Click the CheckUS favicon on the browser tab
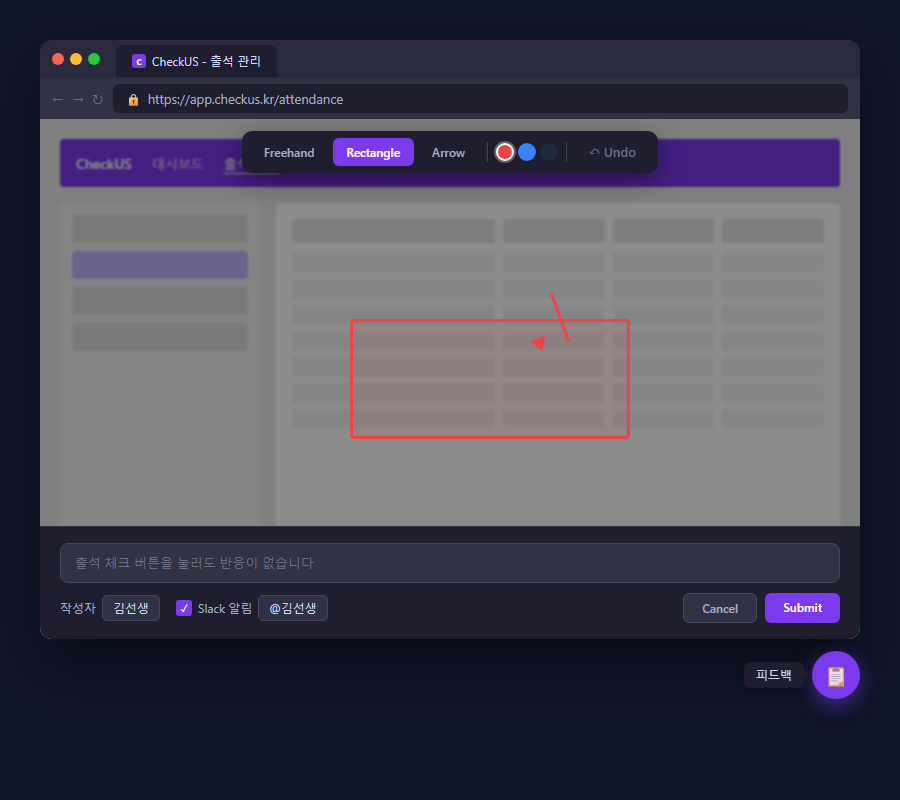 coord(138,61)
